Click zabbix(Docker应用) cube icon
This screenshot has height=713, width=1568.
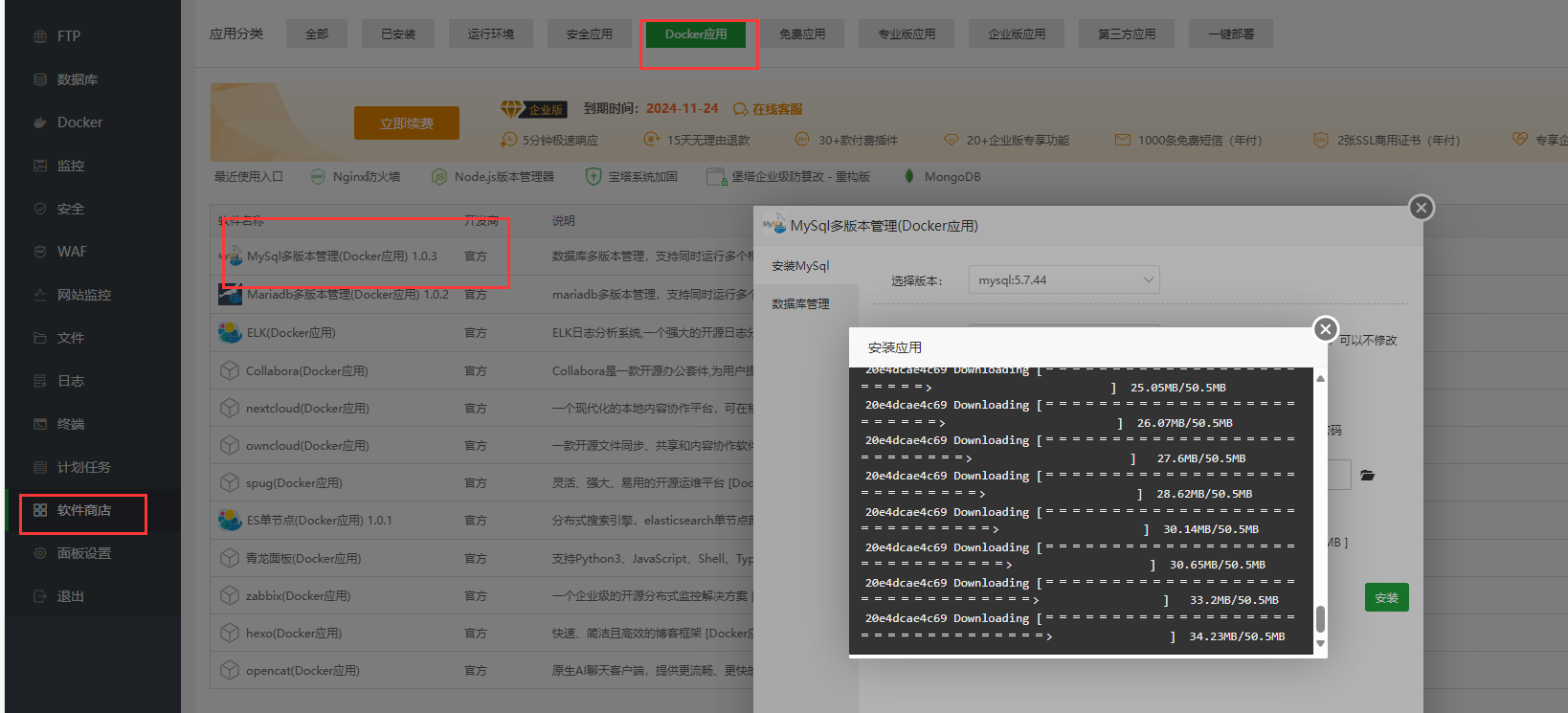(230, 595)
